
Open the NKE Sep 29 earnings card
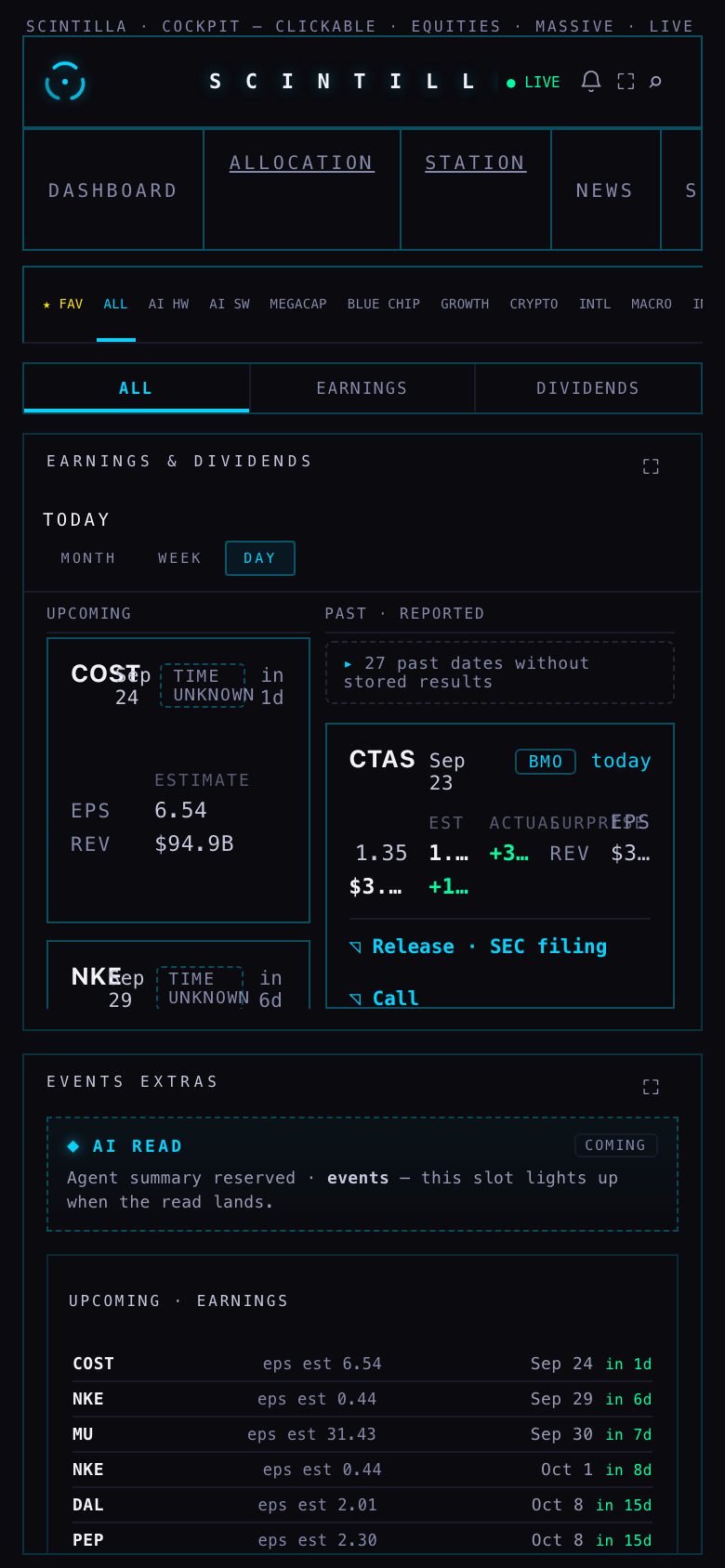178,975
